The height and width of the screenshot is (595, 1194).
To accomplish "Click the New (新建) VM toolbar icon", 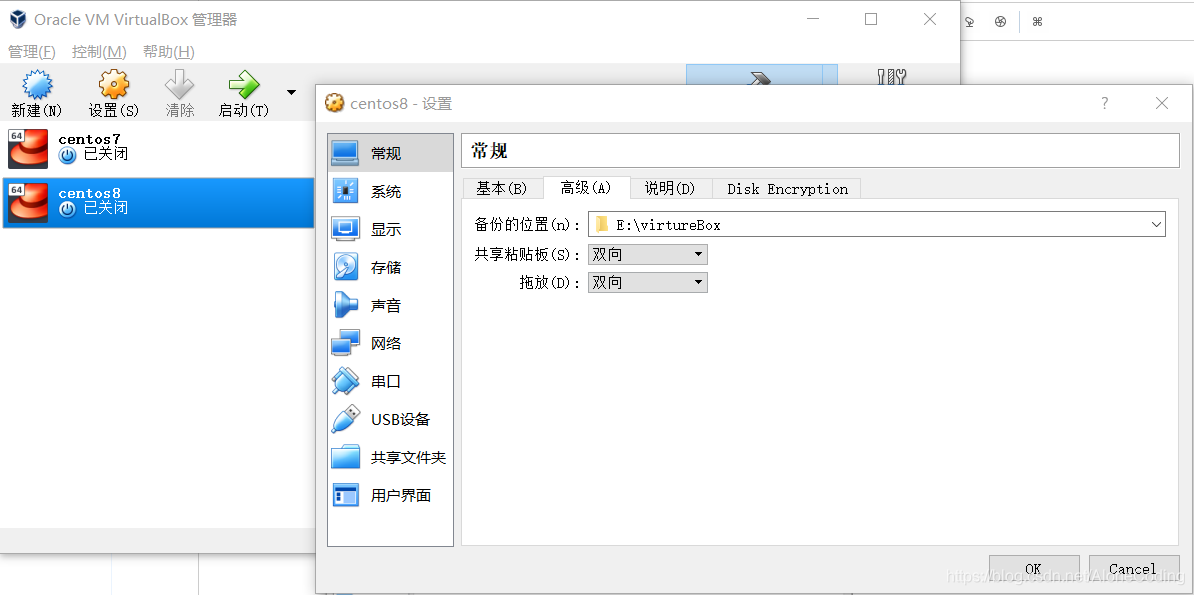I will click(x=37, y=85).
